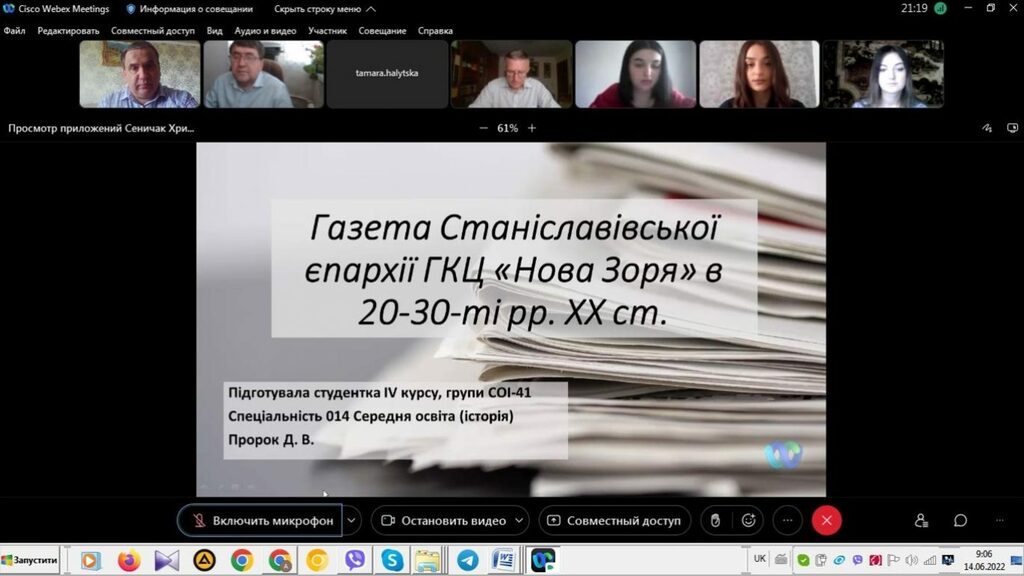Open the Аудио и видео menu
This screenshot has height=576, width=1024.
pos(265,31)
